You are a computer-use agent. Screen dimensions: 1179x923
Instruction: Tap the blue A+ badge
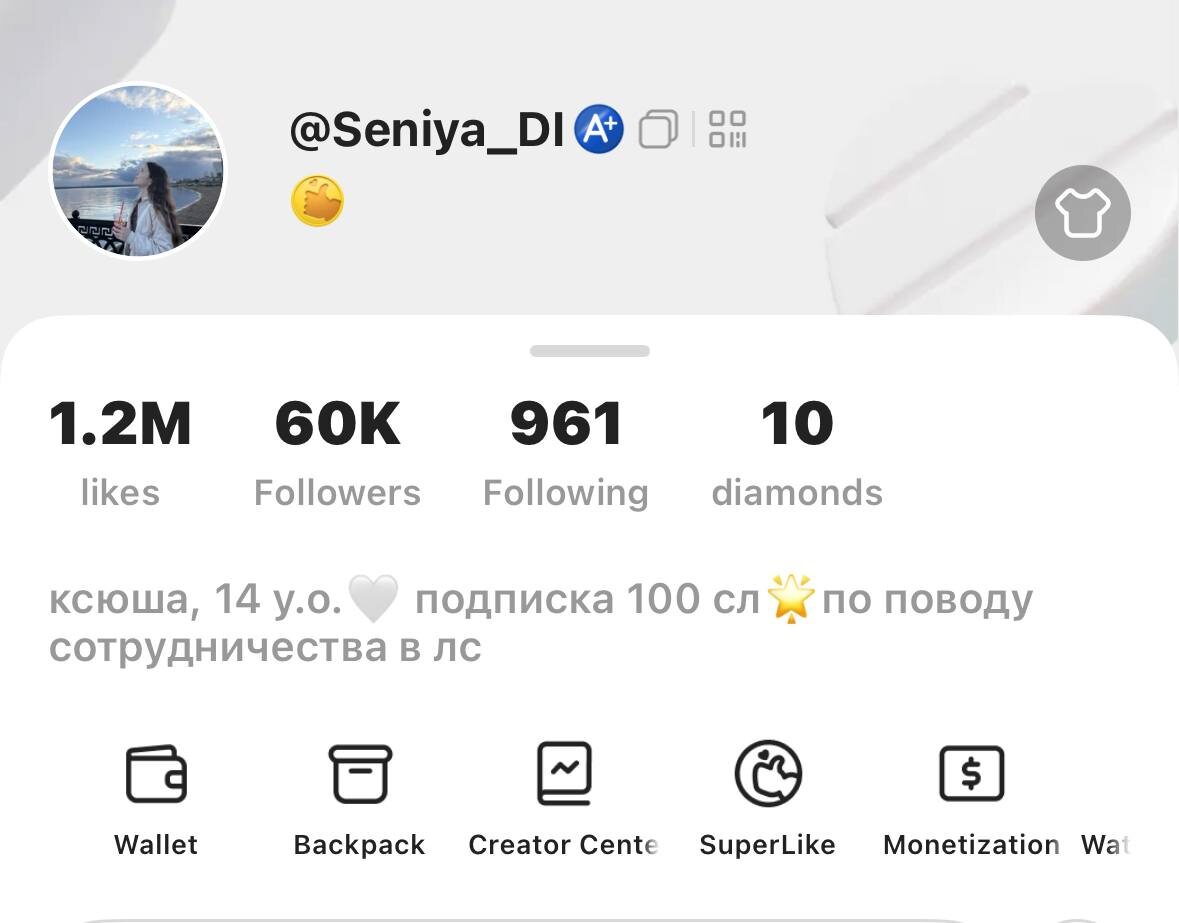point(599,129)
